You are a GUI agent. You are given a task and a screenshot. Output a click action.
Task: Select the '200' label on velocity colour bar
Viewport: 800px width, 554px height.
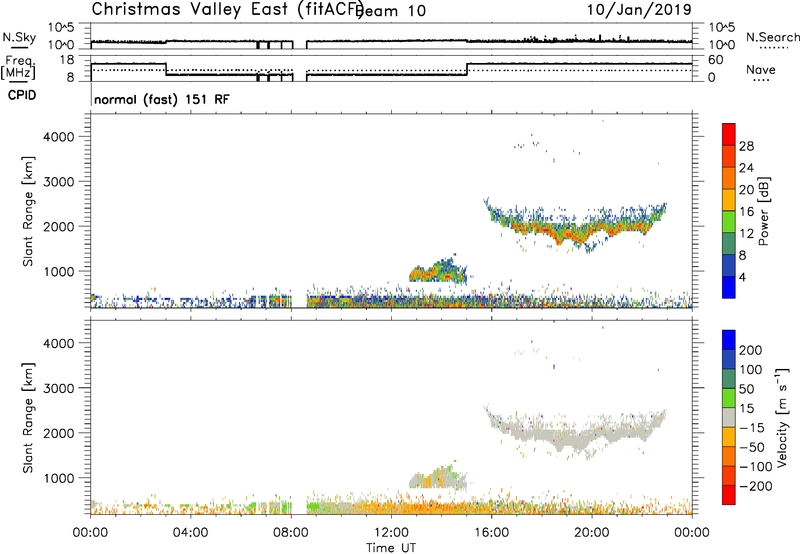[x=751, y=350]
